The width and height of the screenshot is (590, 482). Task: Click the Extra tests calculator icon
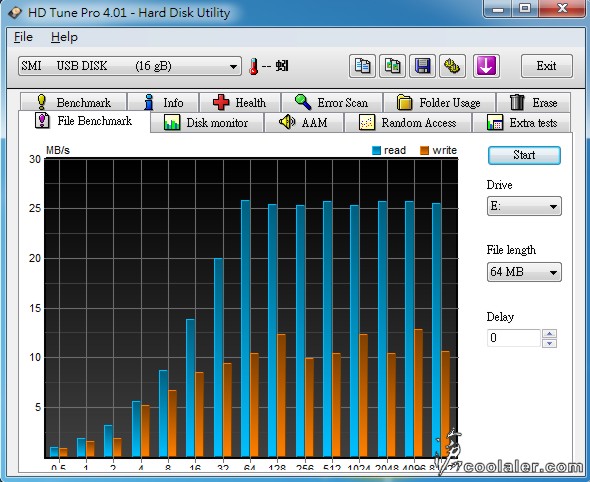click(495, 123)
